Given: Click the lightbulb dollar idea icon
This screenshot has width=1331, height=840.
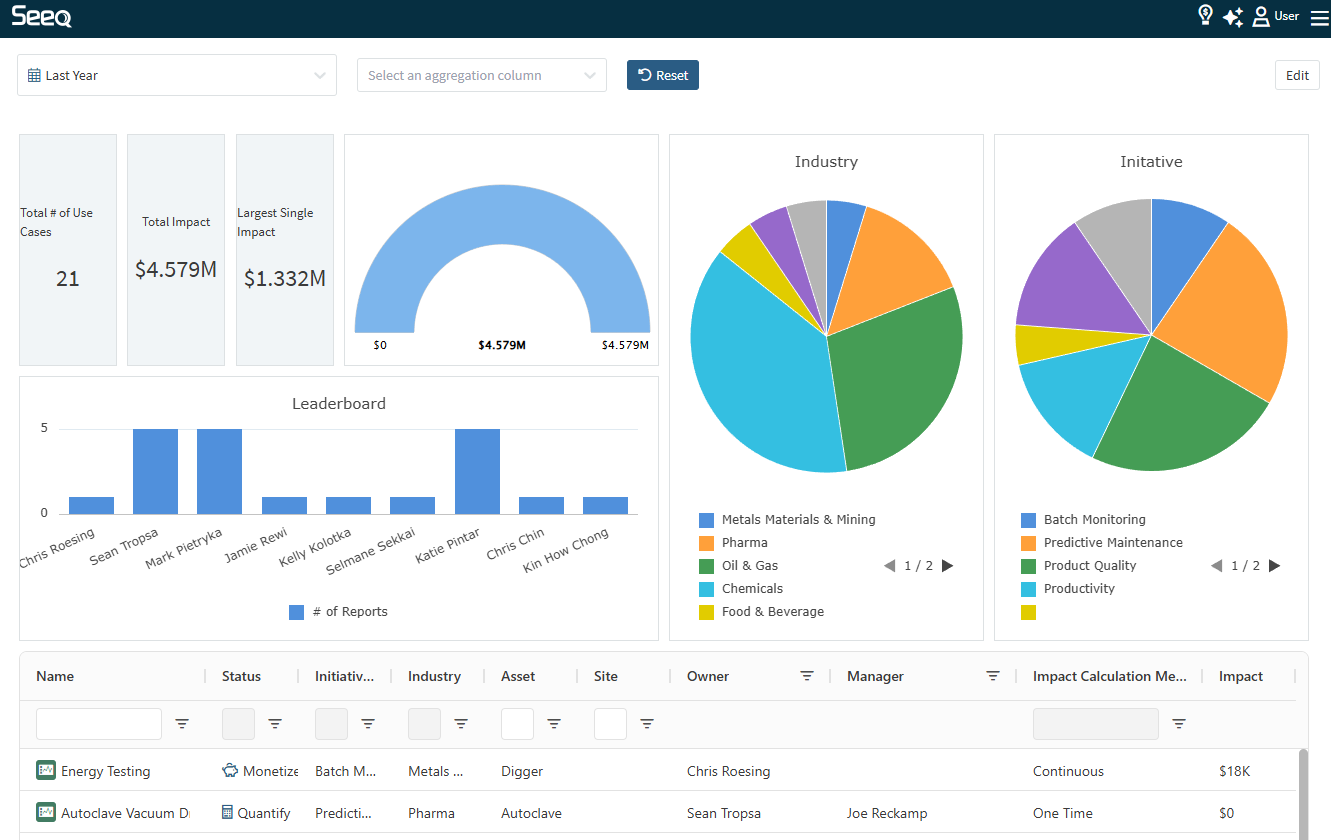Looking at the screenshot, I should tap(1205, 15).
